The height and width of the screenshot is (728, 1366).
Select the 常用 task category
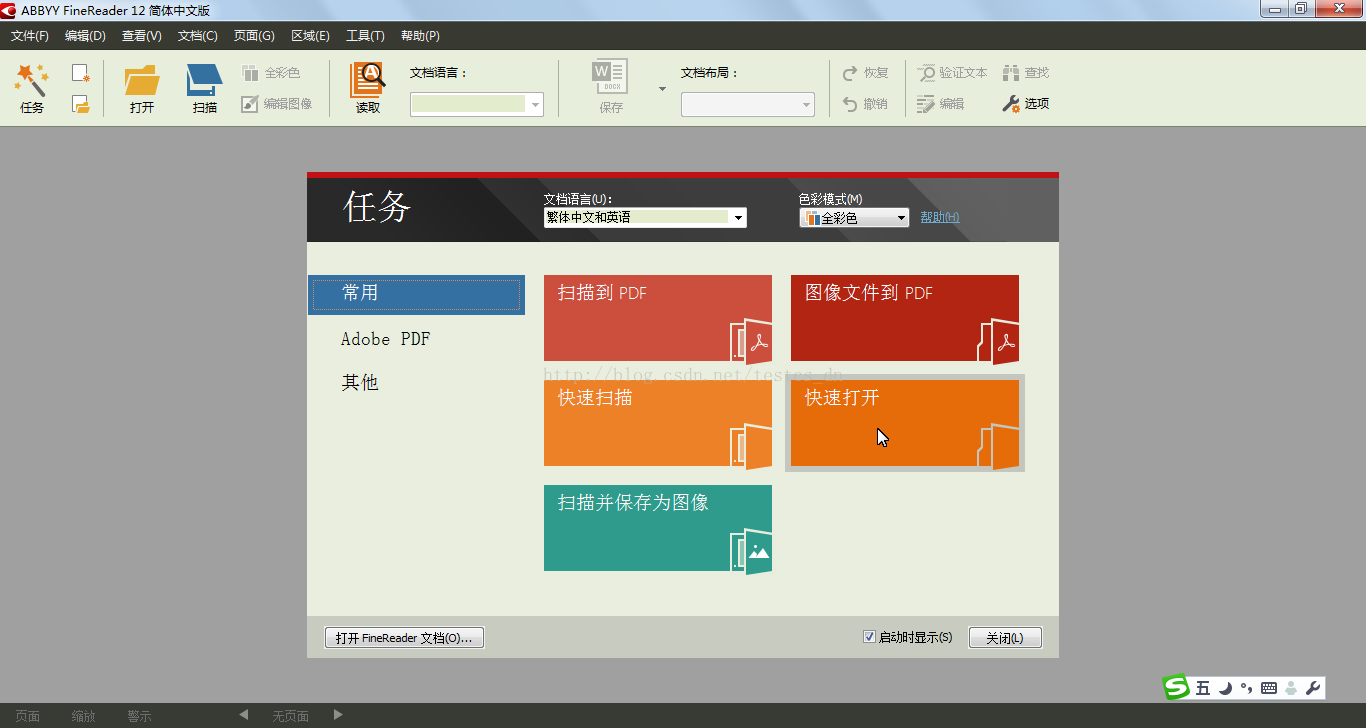(416, 295)
